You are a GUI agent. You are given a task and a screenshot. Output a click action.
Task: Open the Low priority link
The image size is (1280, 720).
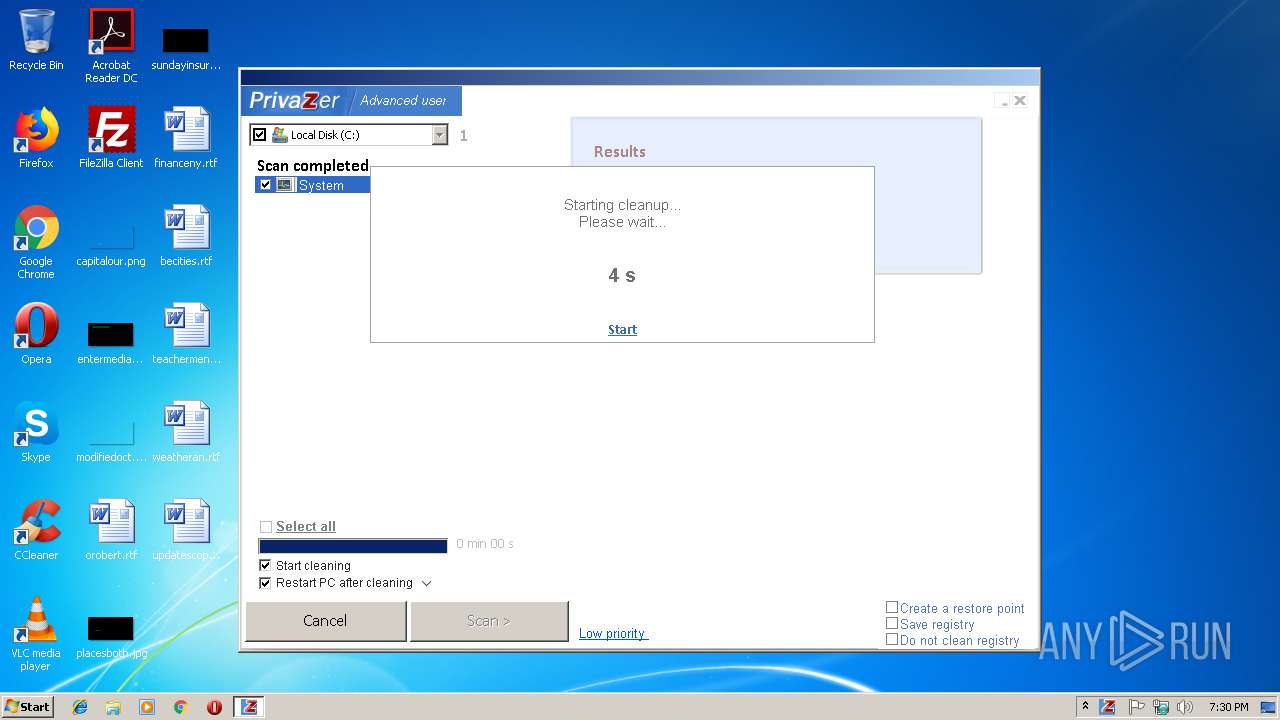613,633
